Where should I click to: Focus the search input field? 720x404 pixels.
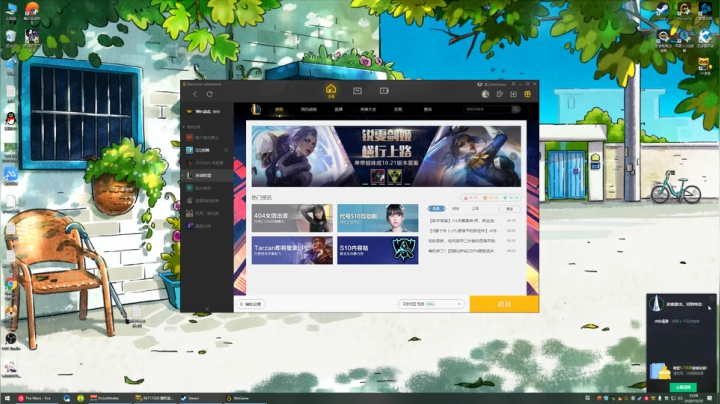[488, 109]
